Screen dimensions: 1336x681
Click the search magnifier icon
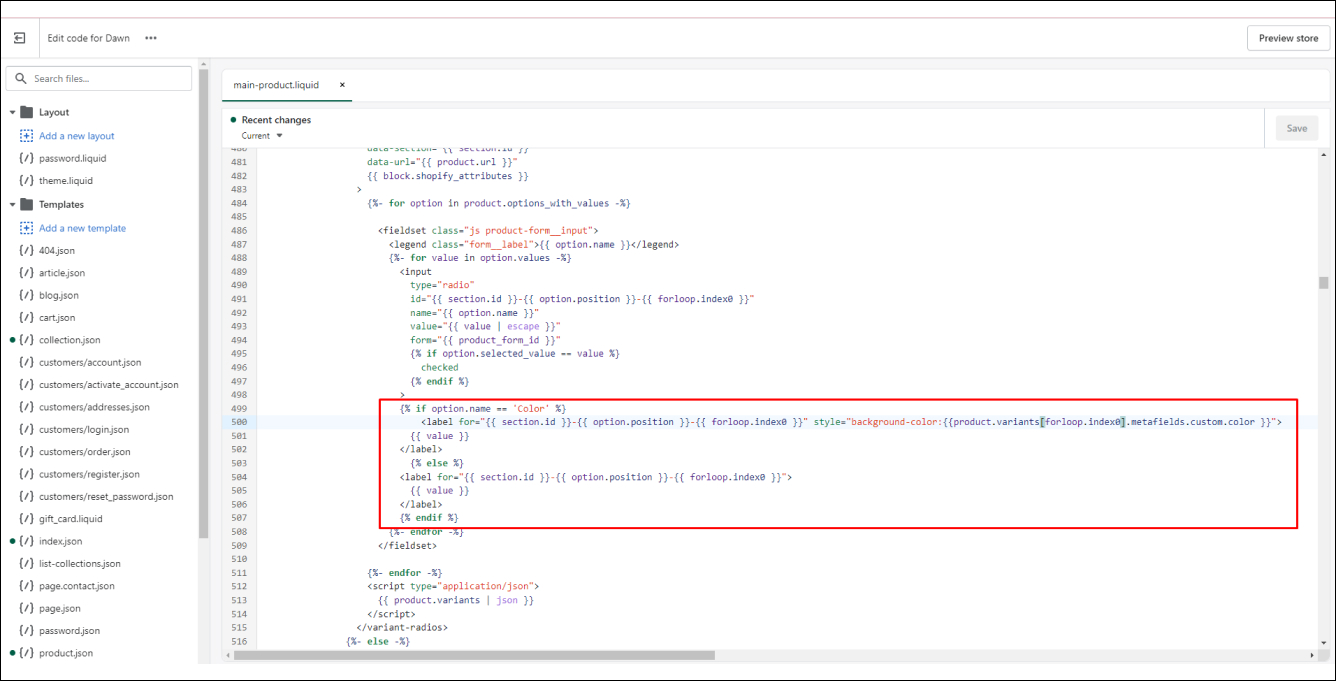click(22, 79)
